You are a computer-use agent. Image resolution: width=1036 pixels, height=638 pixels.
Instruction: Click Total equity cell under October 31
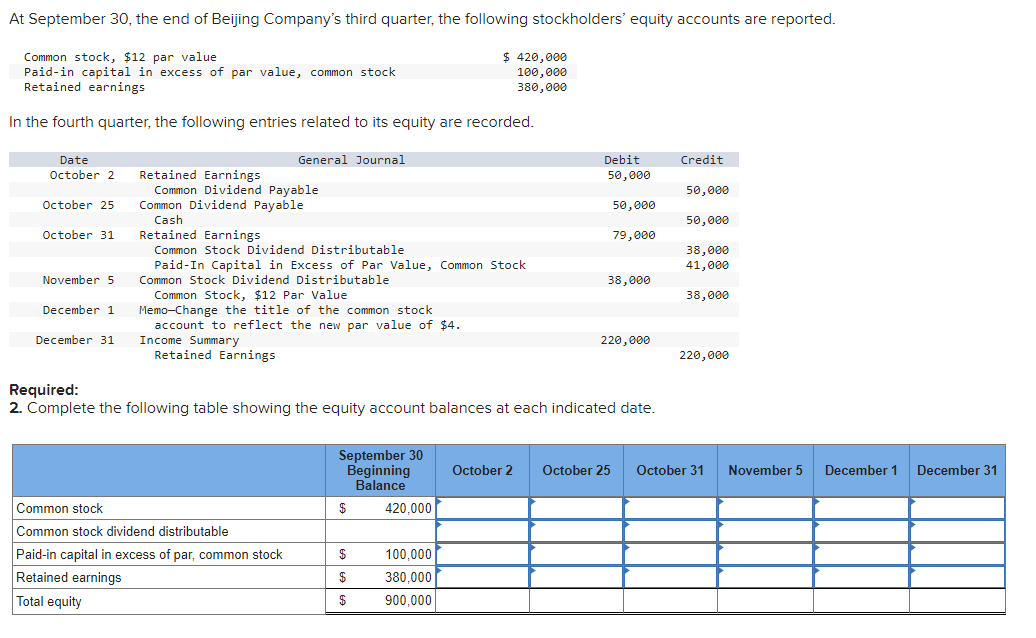670,601
